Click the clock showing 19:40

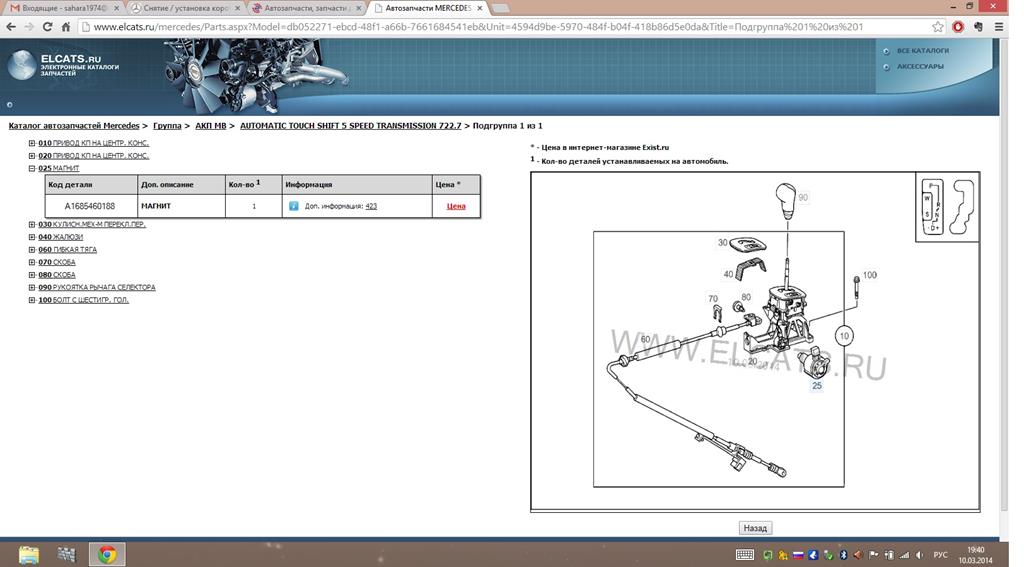click(976, 550)
